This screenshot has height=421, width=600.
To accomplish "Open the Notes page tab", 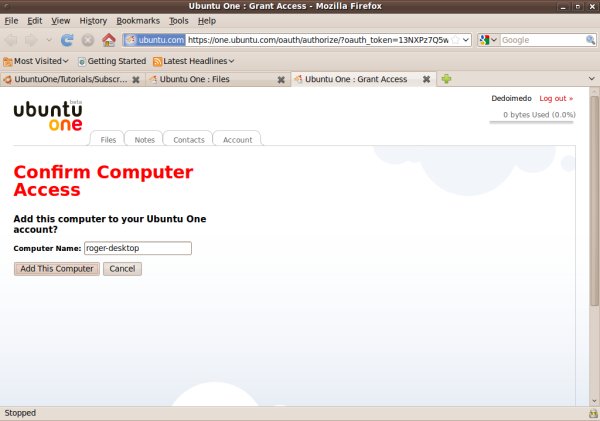I will [145, 140].
